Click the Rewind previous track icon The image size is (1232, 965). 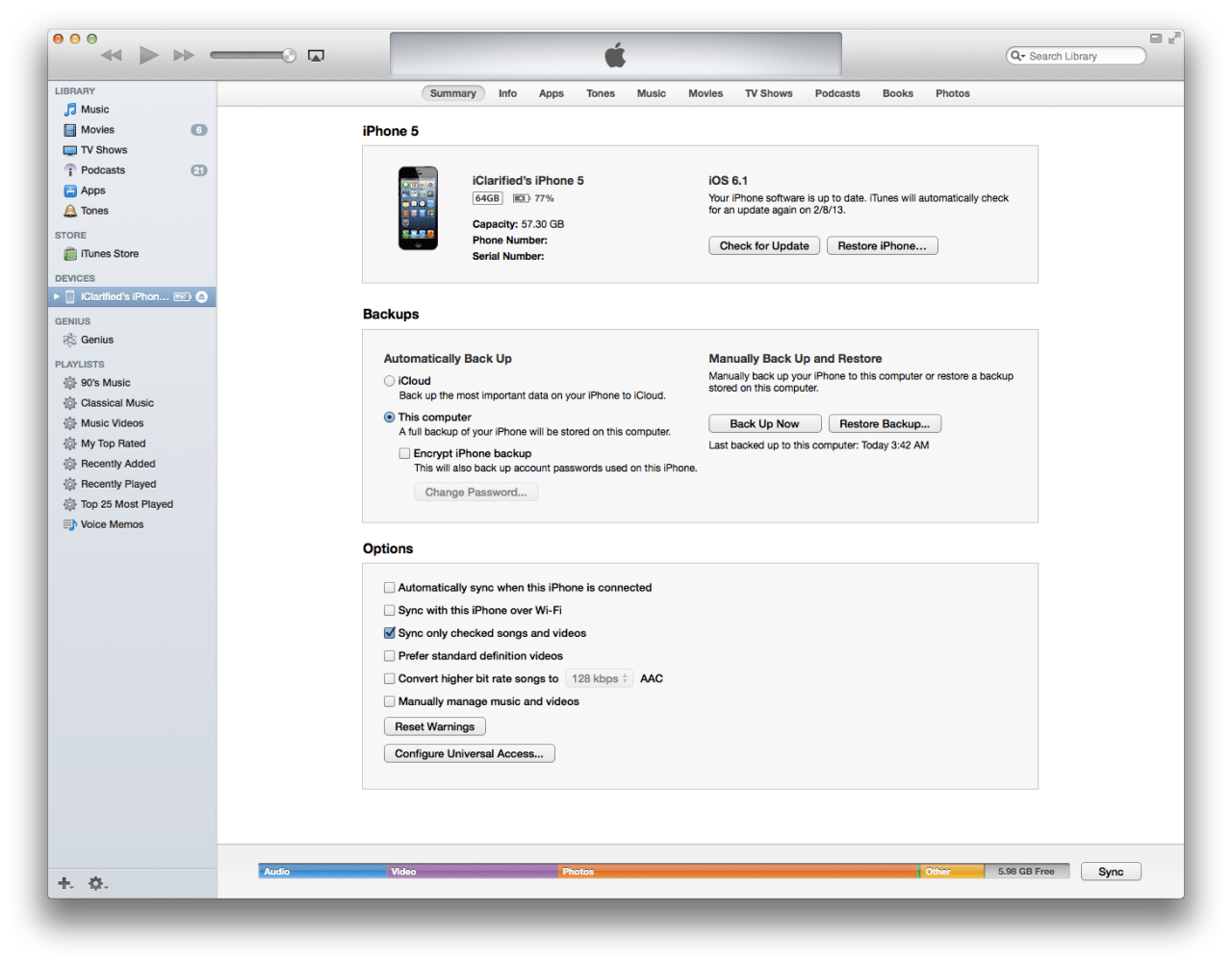point(112,56)
